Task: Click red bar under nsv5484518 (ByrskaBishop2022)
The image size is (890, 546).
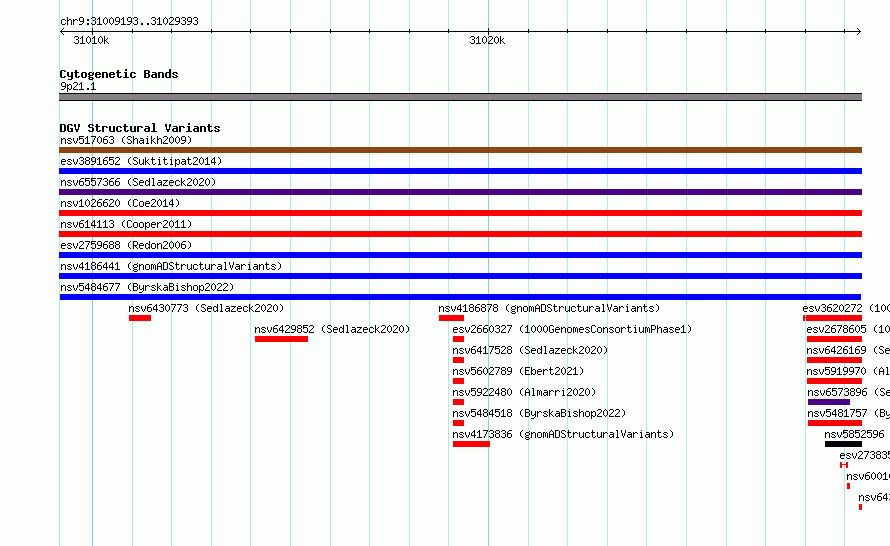Action: click(458, 423)
